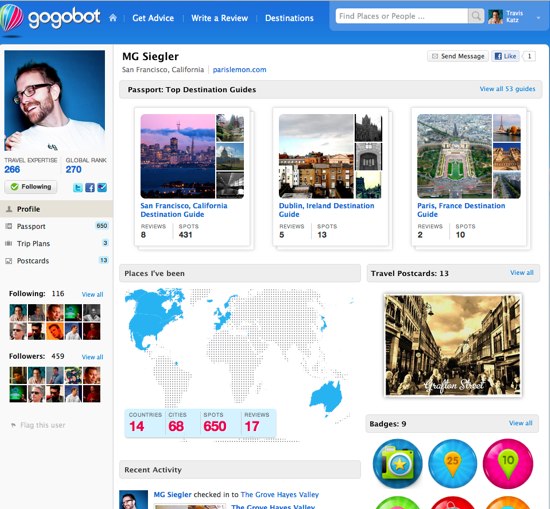
Task: Open the Grafton Street postcard
Action: click(453, 346)
